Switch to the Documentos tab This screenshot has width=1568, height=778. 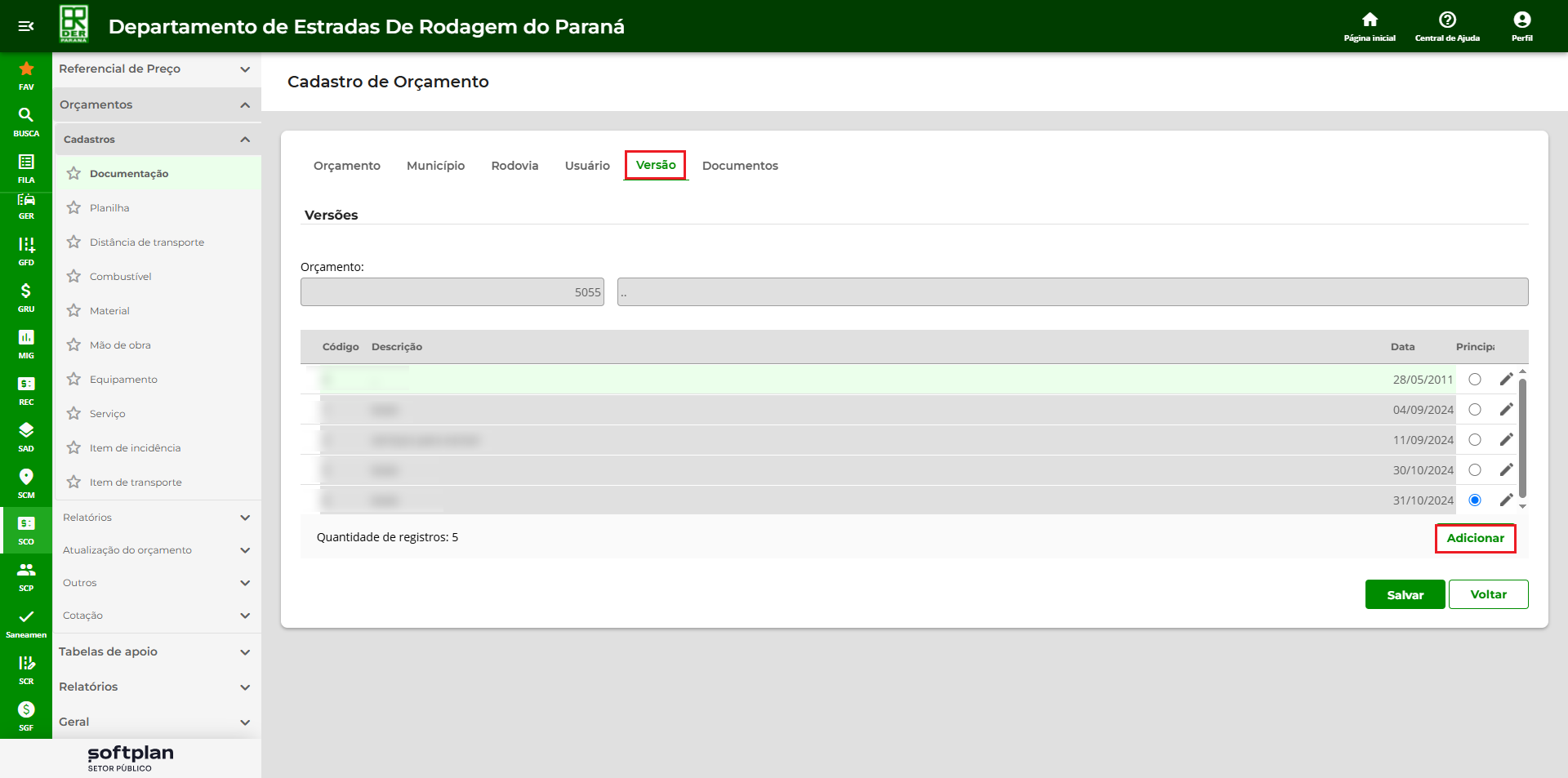(740, 166)
